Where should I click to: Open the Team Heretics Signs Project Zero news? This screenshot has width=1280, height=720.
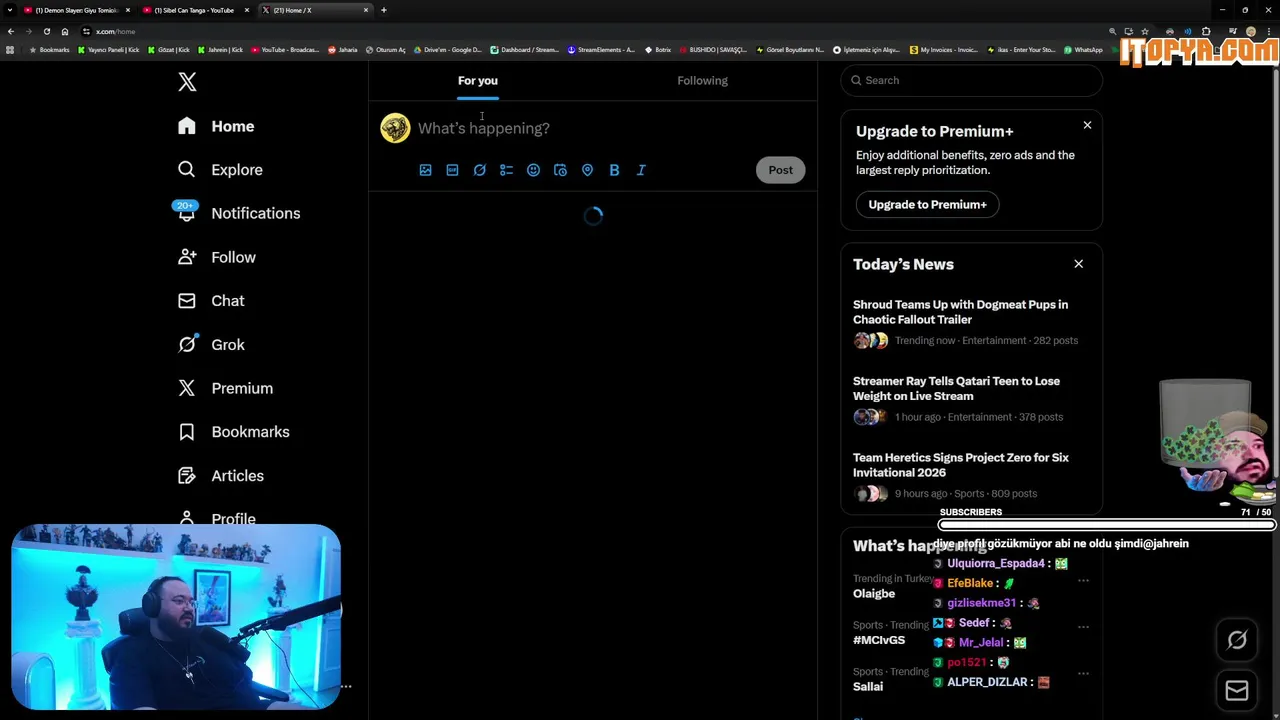971,475
